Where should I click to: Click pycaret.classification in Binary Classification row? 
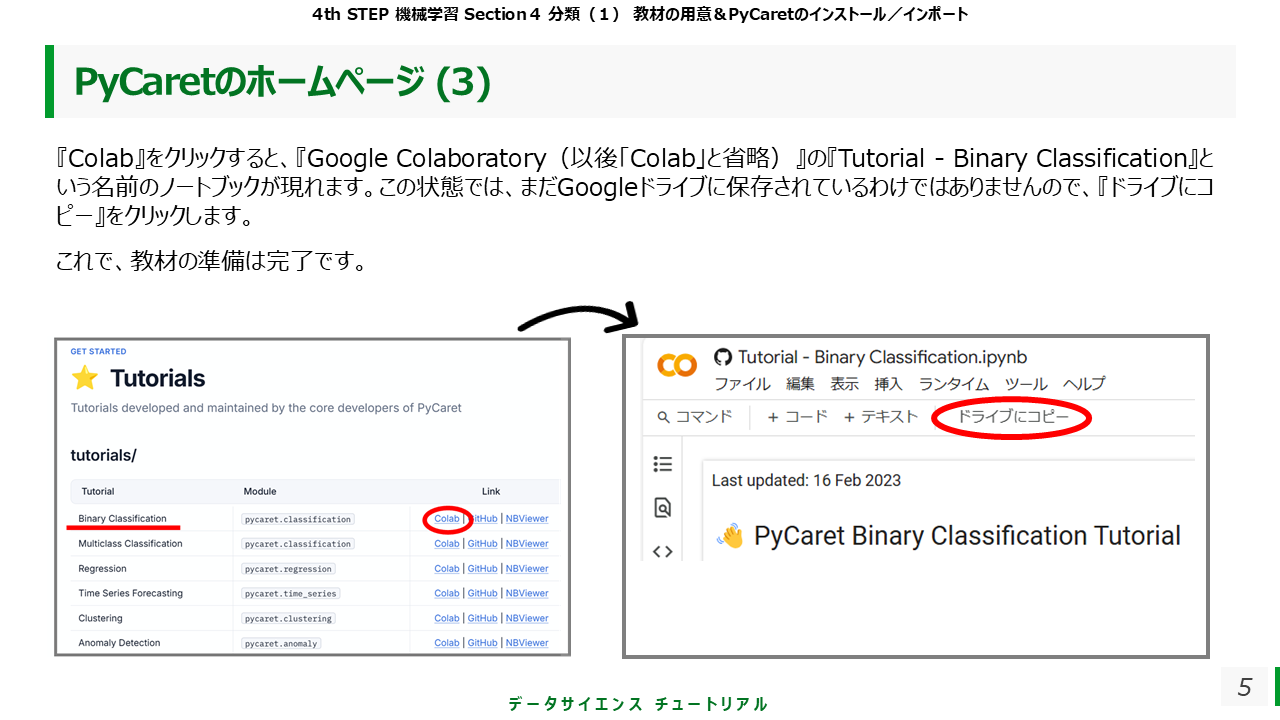298,519
